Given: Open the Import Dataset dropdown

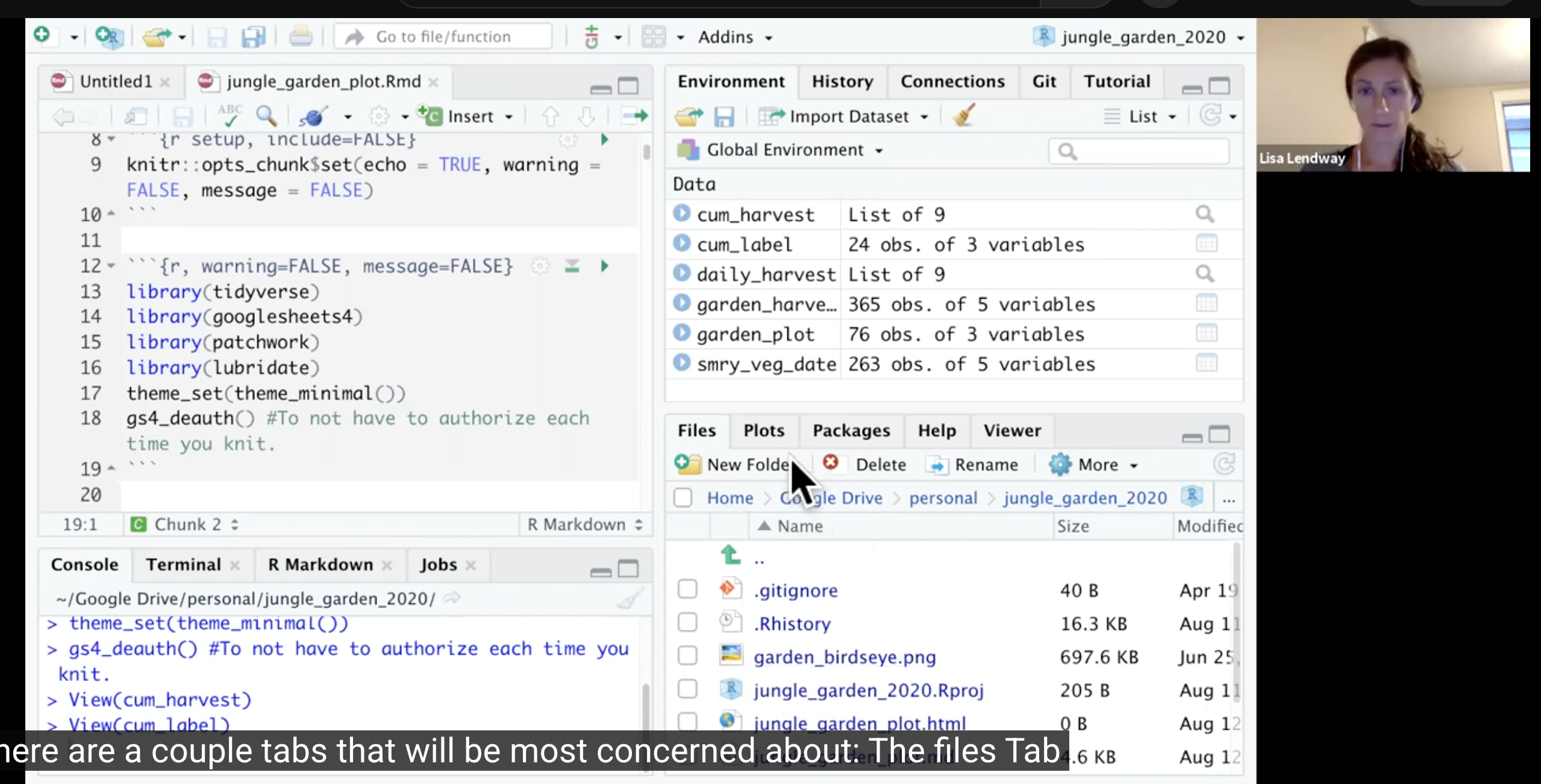Looking at the screenshot, I should click(x=843, y=116).
